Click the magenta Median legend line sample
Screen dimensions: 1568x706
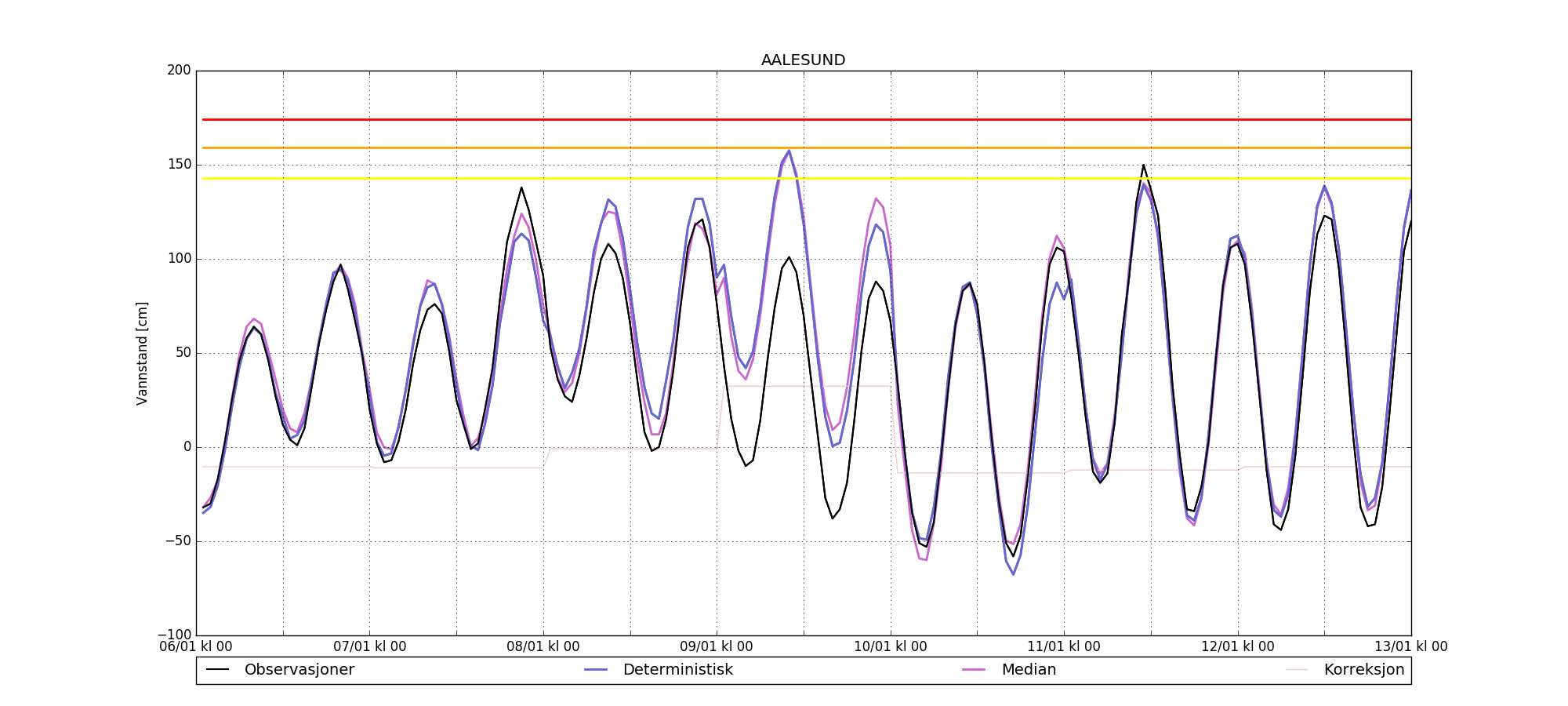pyautogui.click(x=974, y=670)
